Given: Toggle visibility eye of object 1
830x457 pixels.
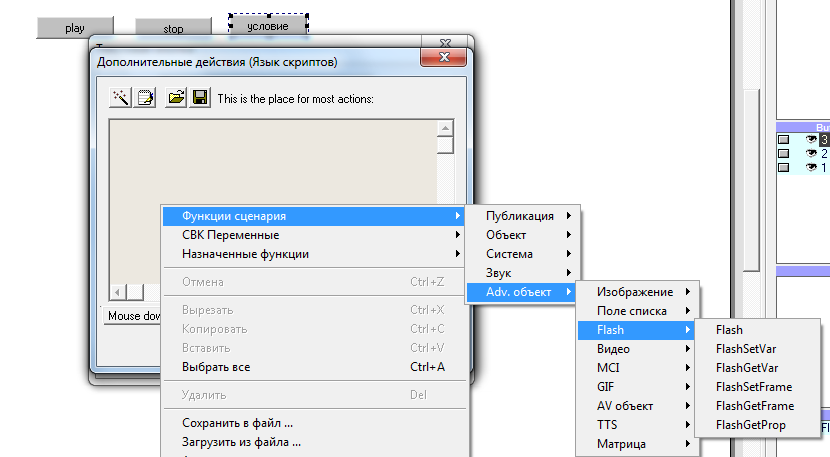Looking at the screenshot, I should point(811,167).
